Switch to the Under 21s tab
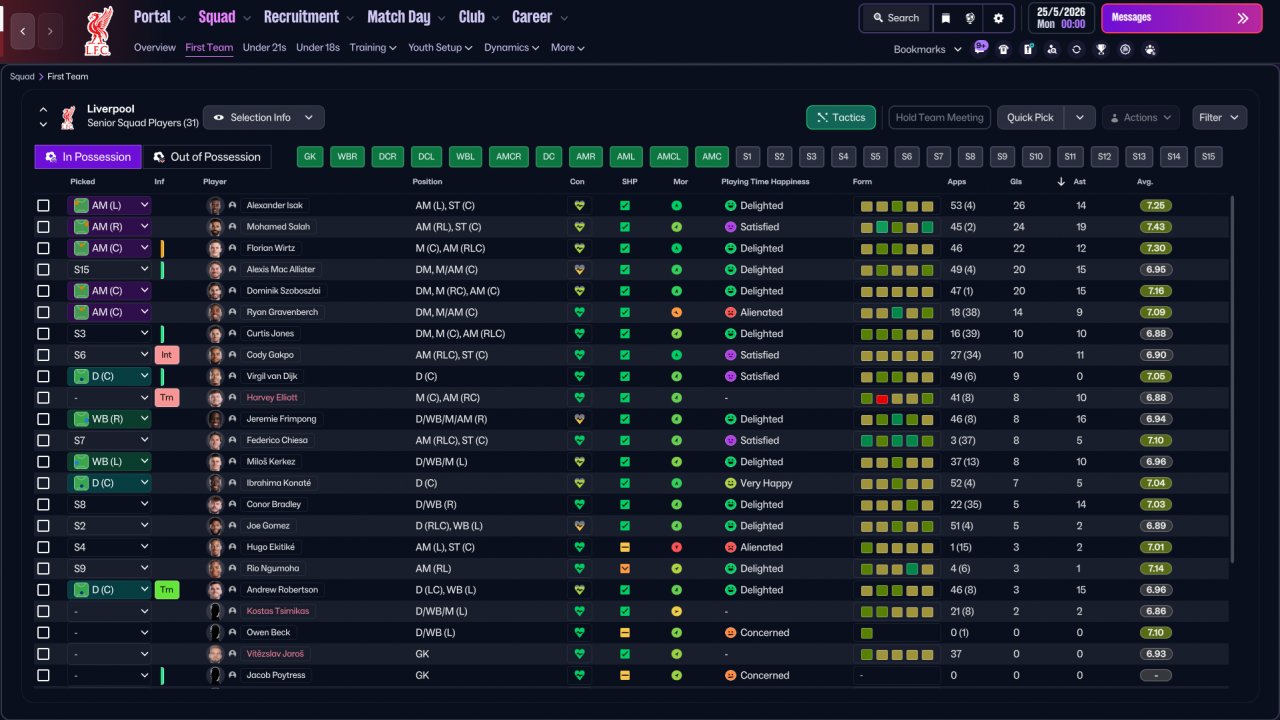This screenshot has height=720, width=1280. [x=264, y=47]
